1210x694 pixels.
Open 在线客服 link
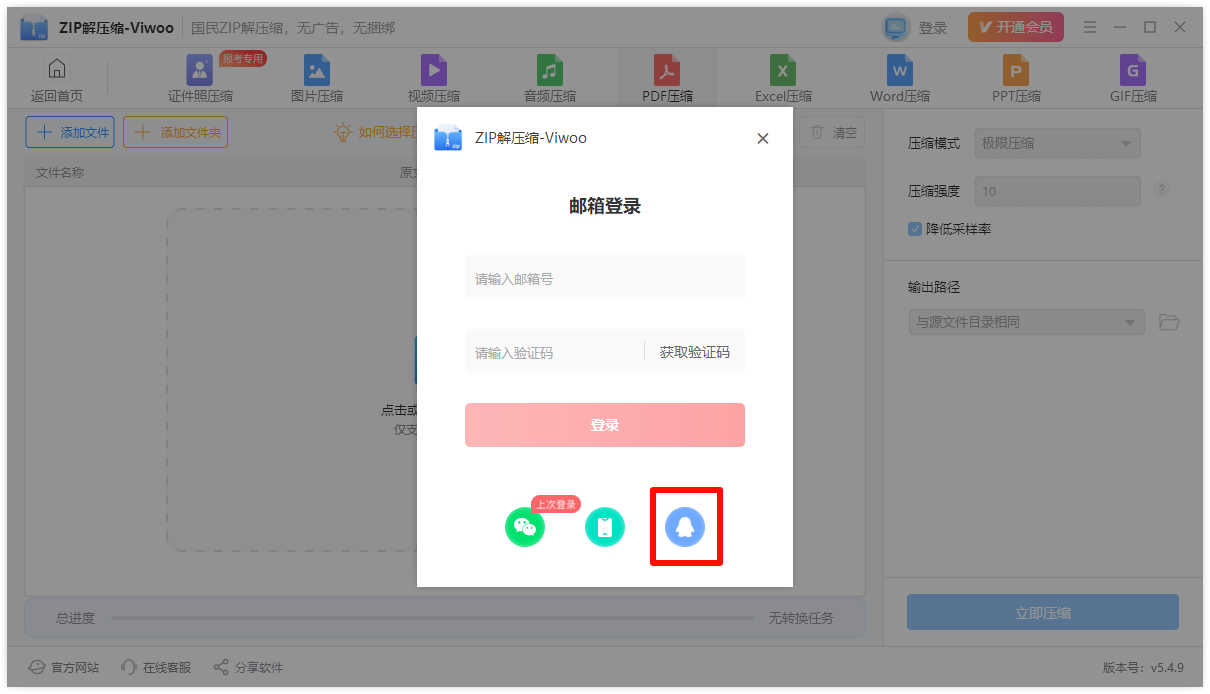(x=155, y=667)
